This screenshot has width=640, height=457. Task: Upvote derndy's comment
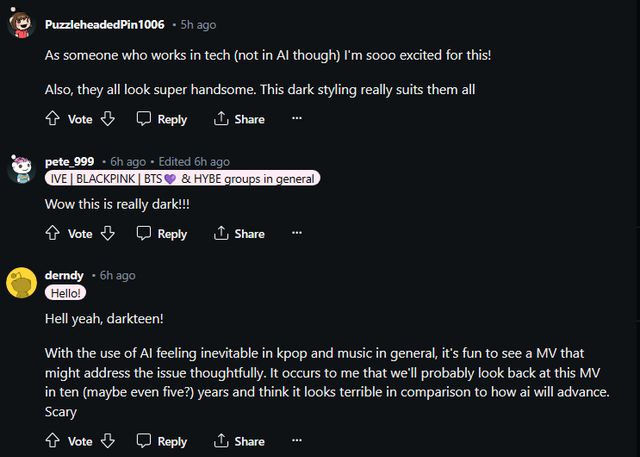click(x=53, y=441)
